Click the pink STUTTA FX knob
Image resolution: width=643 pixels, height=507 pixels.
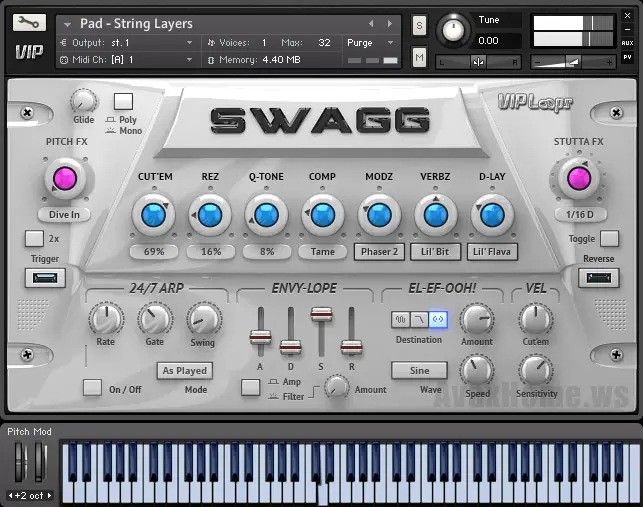579,178
